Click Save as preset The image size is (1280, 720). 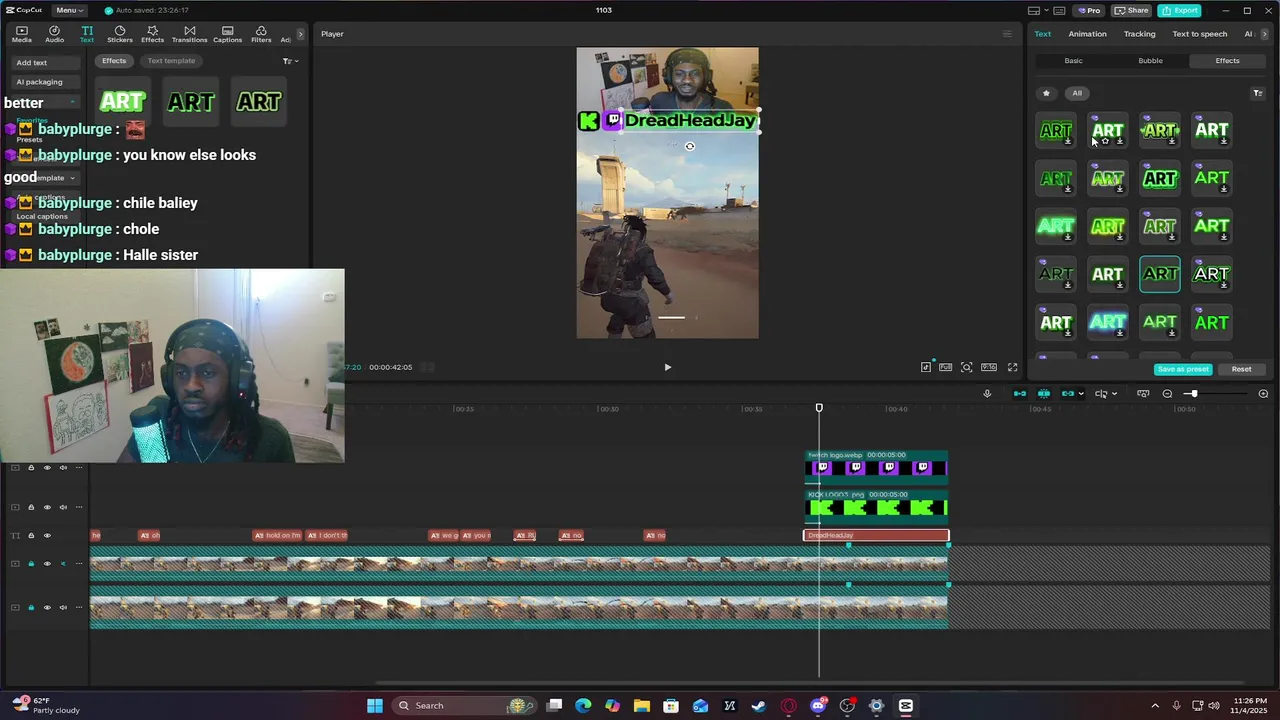[x=1183, y=369]
